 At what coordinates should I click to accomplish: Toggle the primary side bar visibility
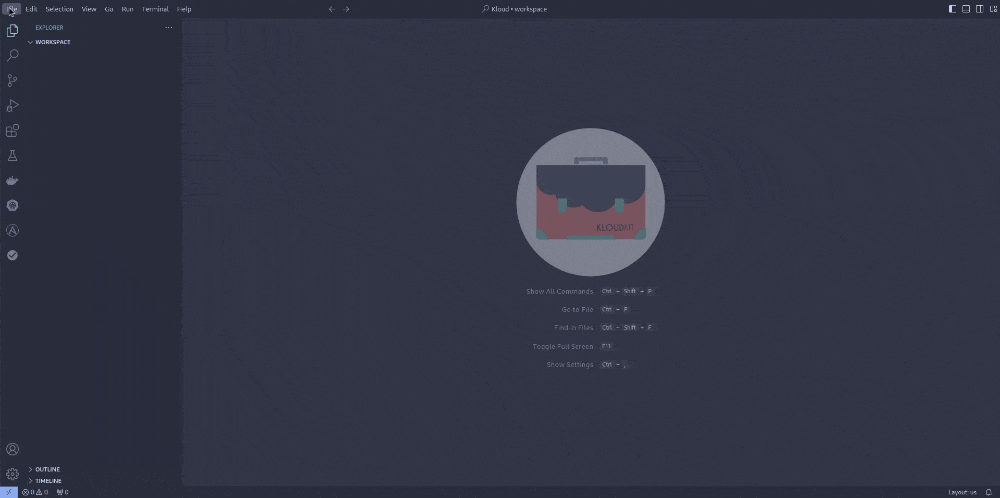point(952,9)
